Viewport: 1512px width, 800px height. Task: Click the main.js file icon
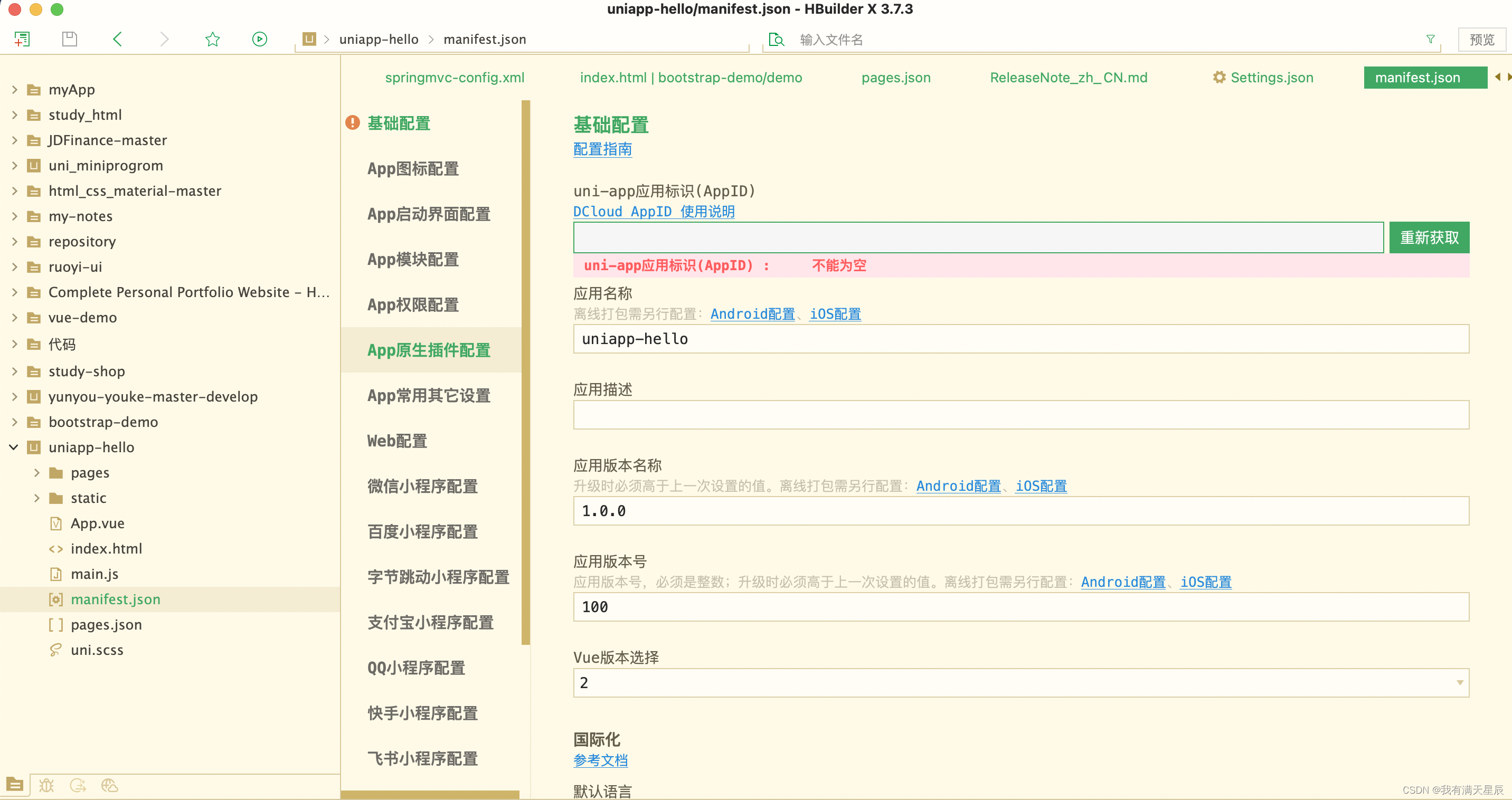click(x=56, y=574)
